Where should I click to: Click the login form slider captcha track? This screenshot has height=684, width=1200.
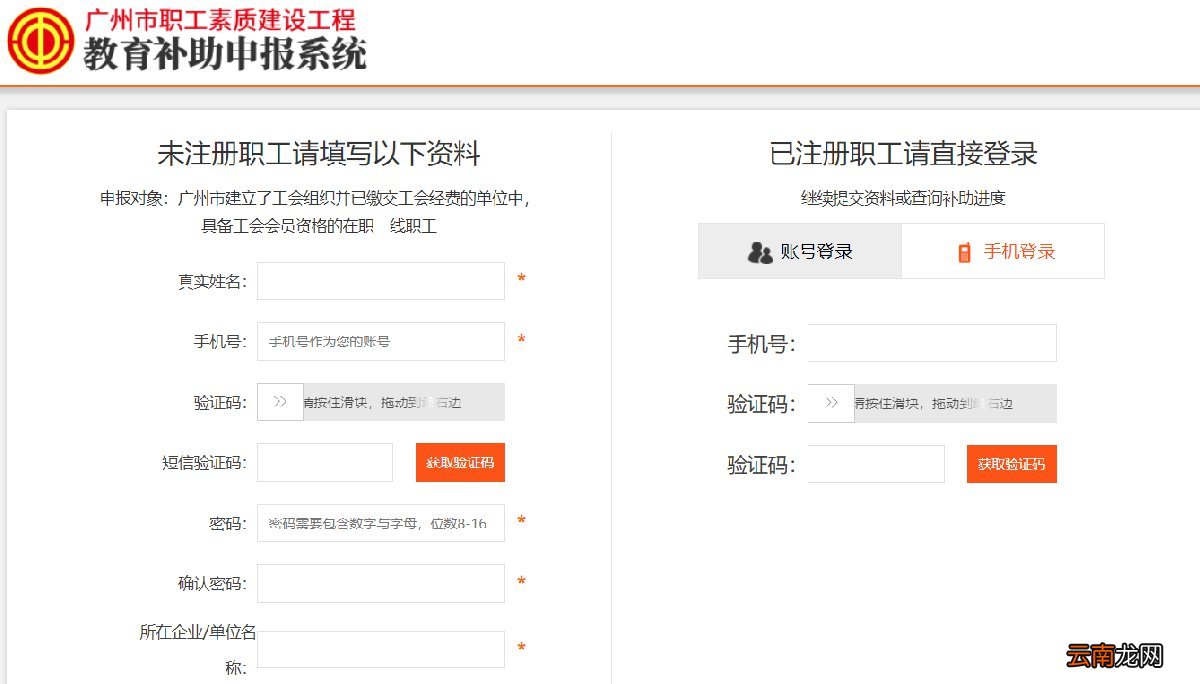pos(950,403)
